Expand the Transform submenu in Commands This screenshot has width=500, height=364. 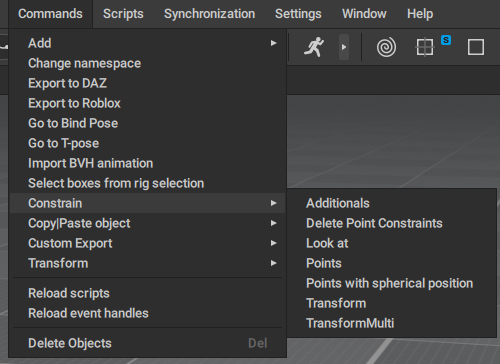pyautogui.click(x=147, y=263)
